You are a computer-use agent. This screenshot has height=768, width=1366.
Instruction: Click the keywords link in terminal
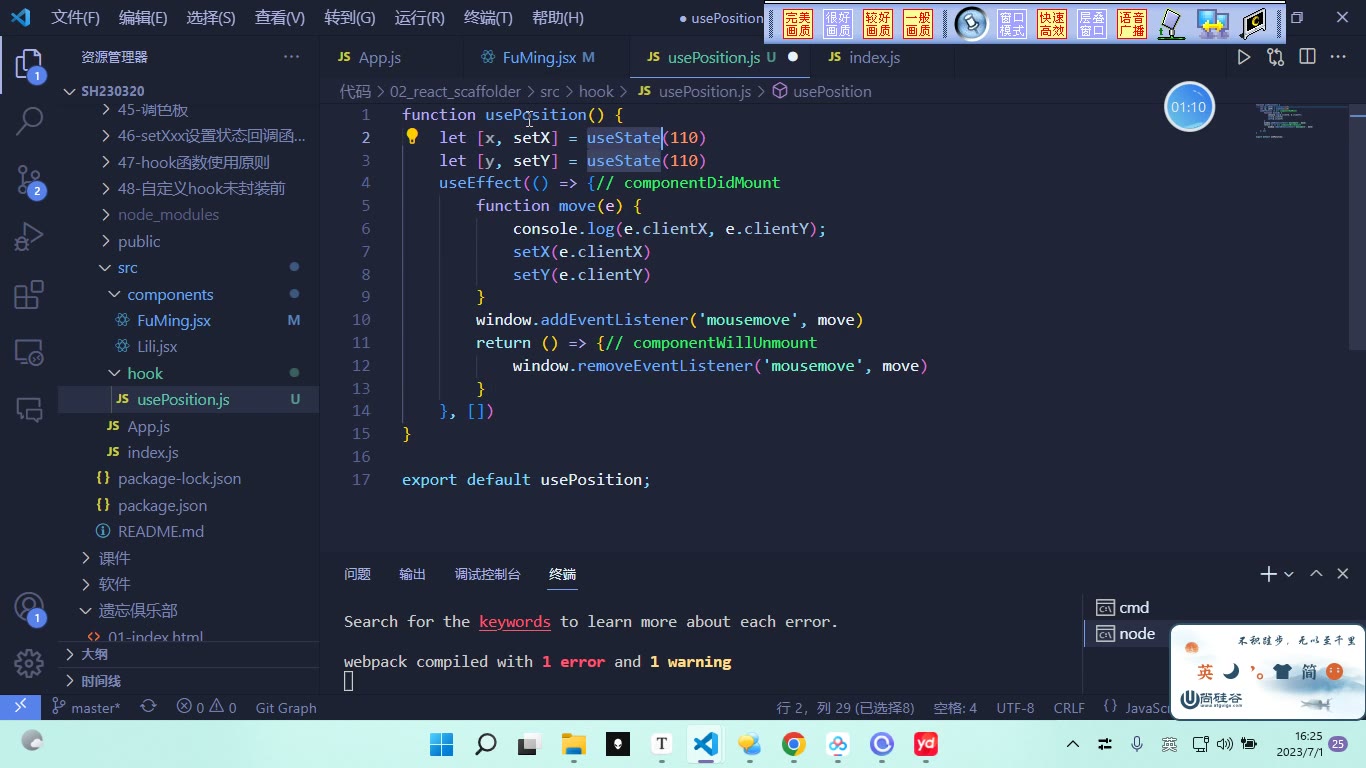pyautogui.click(x=515, y=622)
